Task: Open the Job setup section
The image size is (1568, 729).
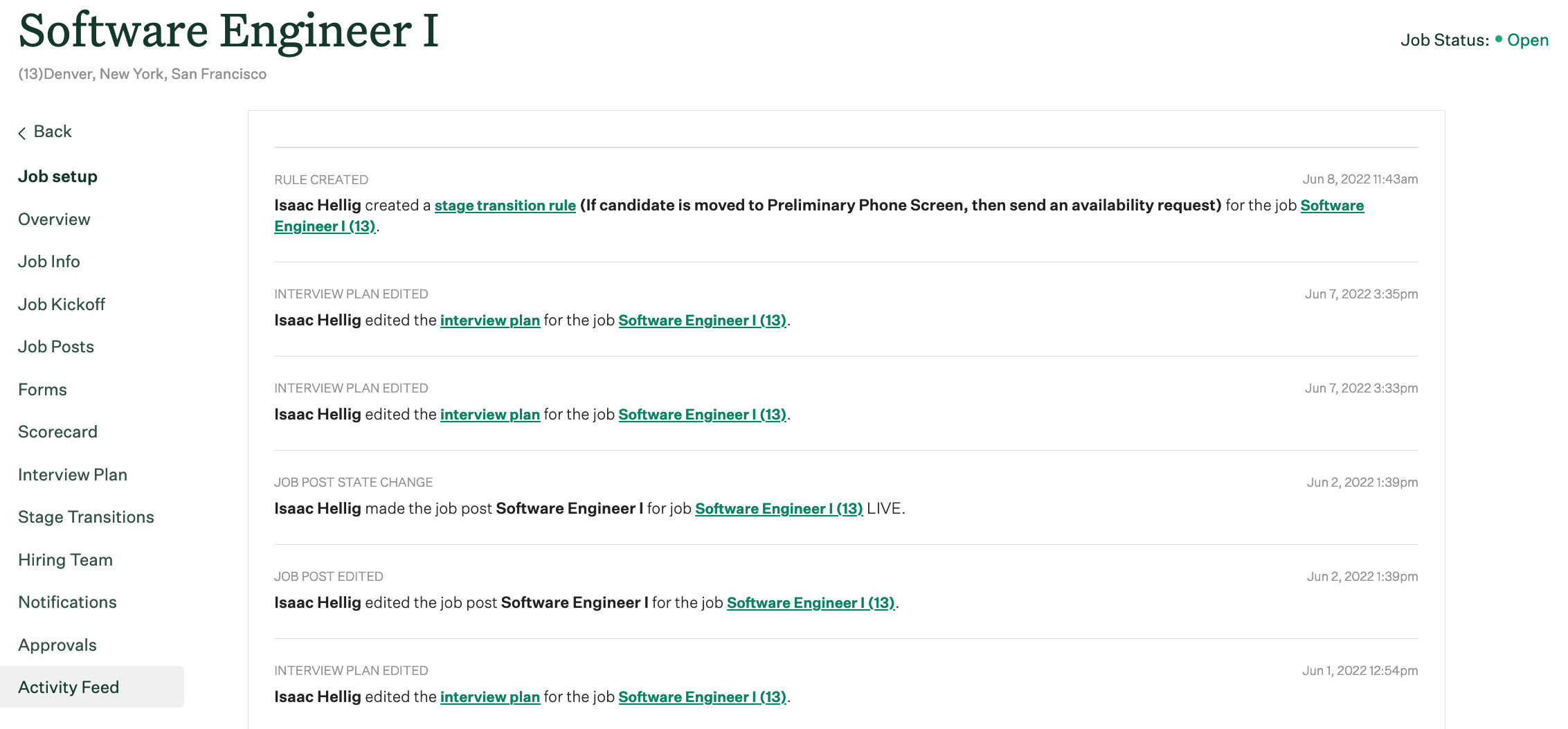Action: [x=57, y=177]
